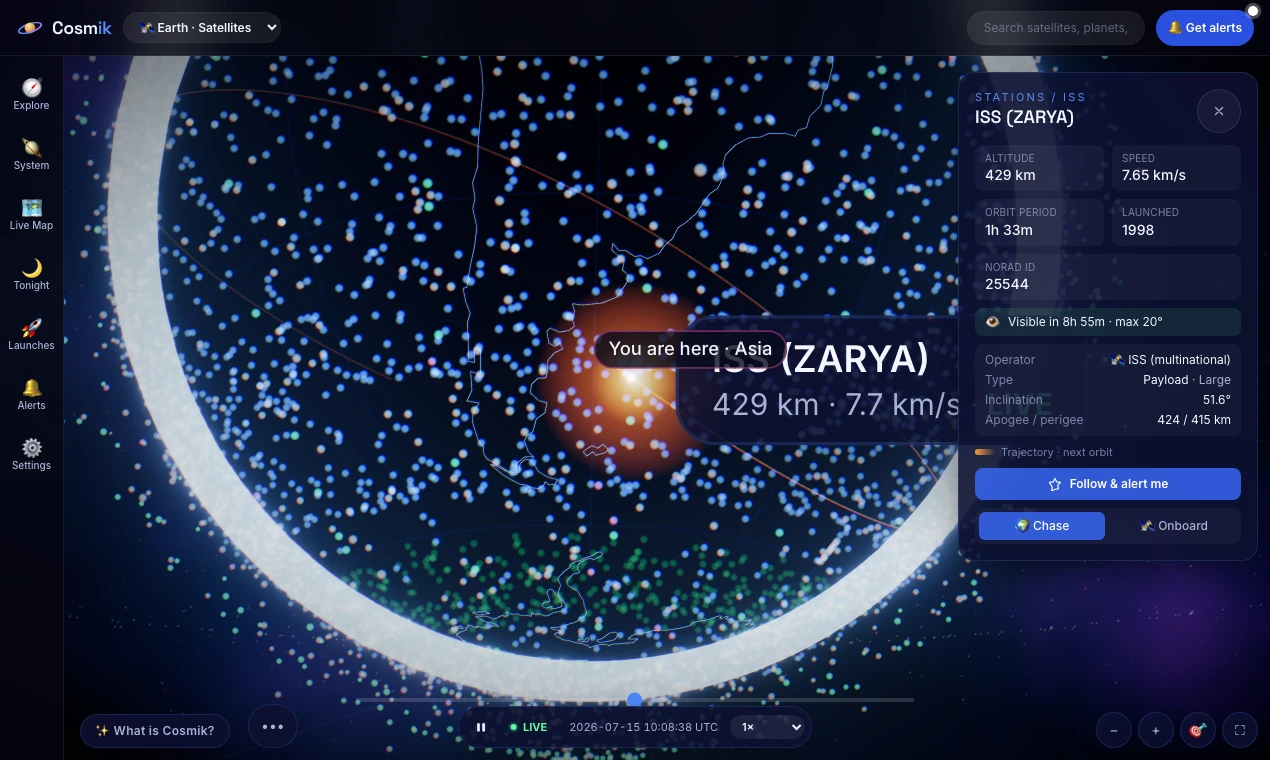This screenshot has height=760, width=1270.
Task: Click the STATIONS / ISS breadcrumb
Action: [1030, 97]
